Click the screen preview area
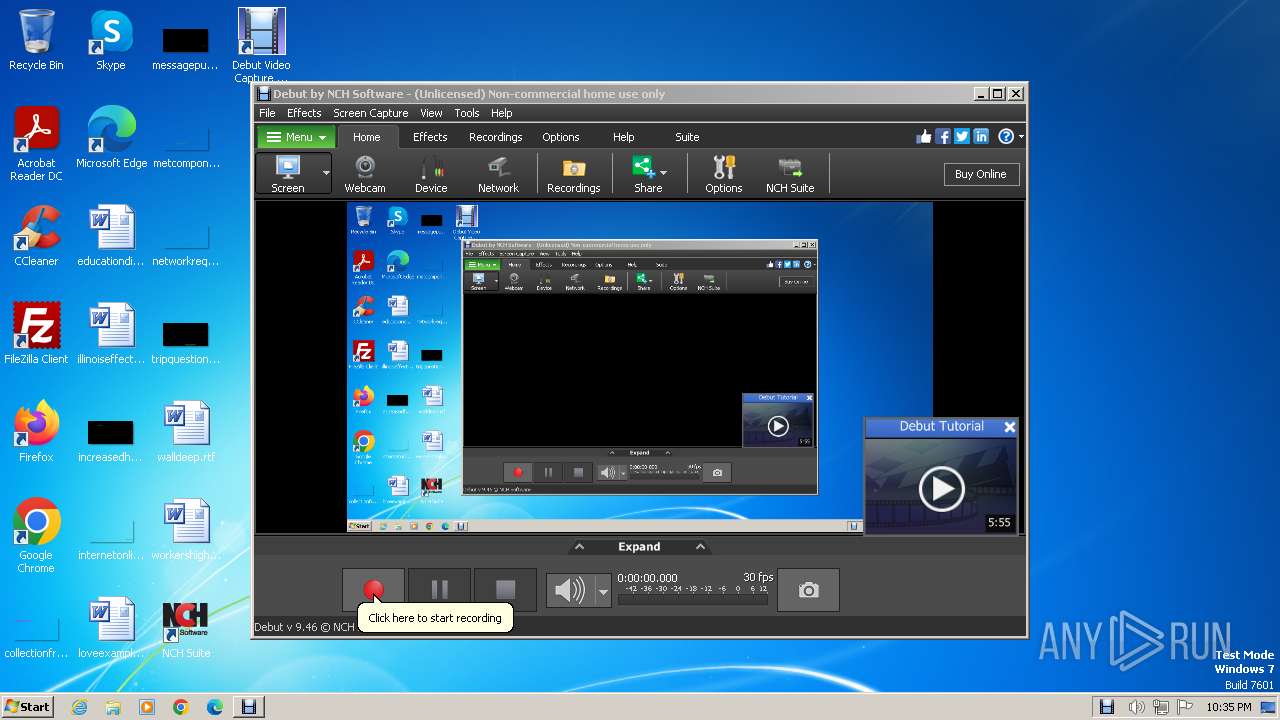Viewport: 1280px width, 720px height. coord(640,367)
